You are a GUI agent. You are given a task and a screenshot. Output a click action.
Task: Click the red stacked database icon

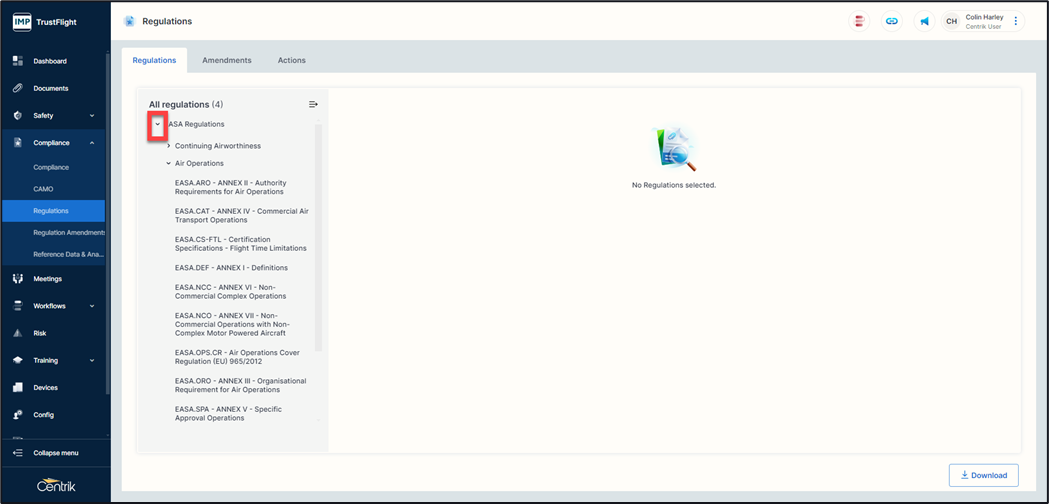pyautogui.click(x=859, y=21)
